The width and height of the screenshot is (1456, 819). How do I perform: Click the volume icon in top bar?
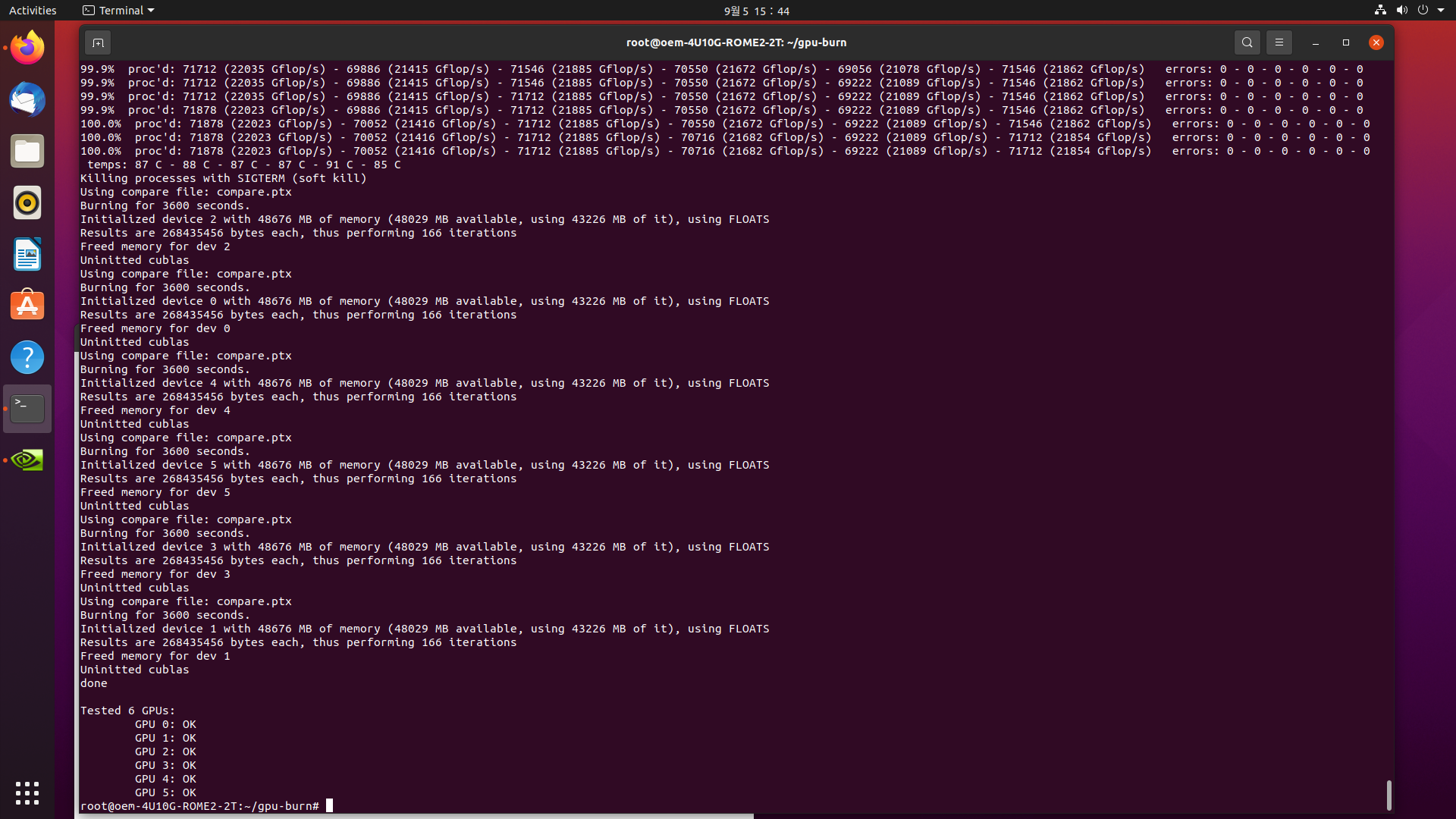[x=1401, y=11]
